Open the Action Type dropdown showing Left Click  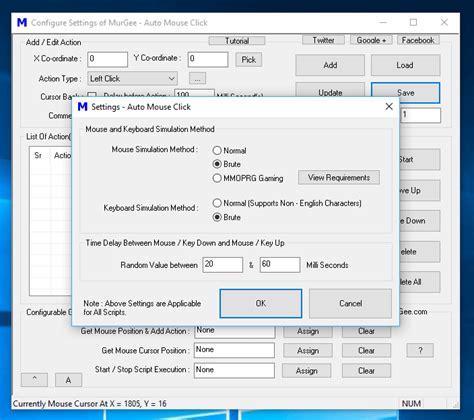(132, 79)
